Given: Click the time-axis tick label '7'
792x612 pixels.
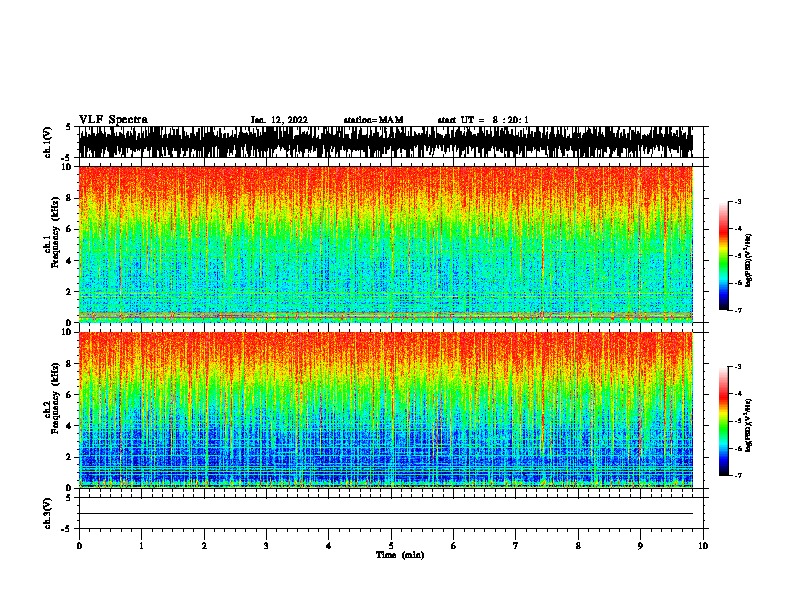Looking at the screenshot, I should (x=516, y=546).
